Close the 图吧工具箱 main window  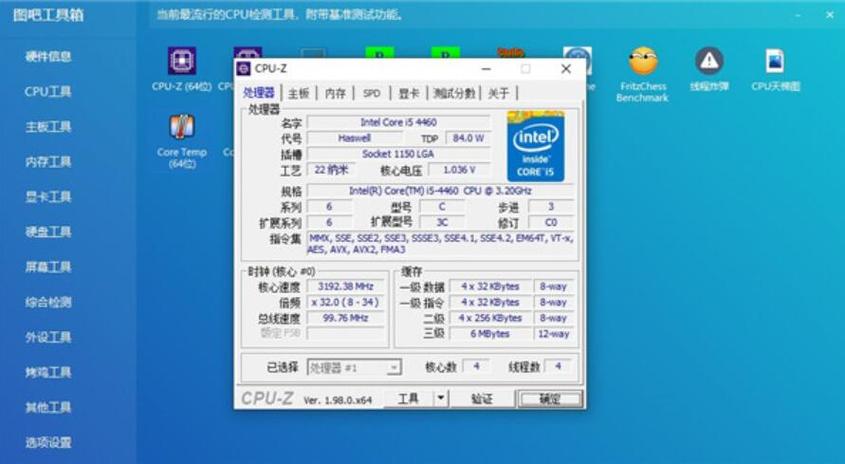point(830,15)
